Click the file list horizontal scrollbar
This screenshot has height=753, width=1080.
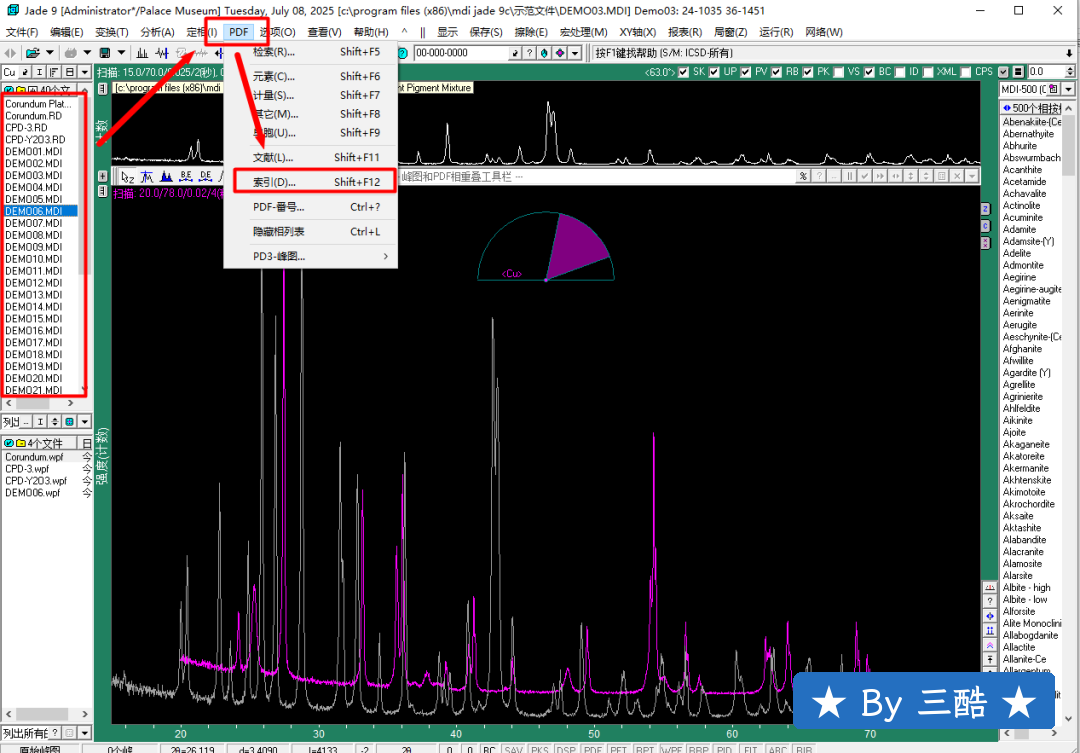(41, 403)
